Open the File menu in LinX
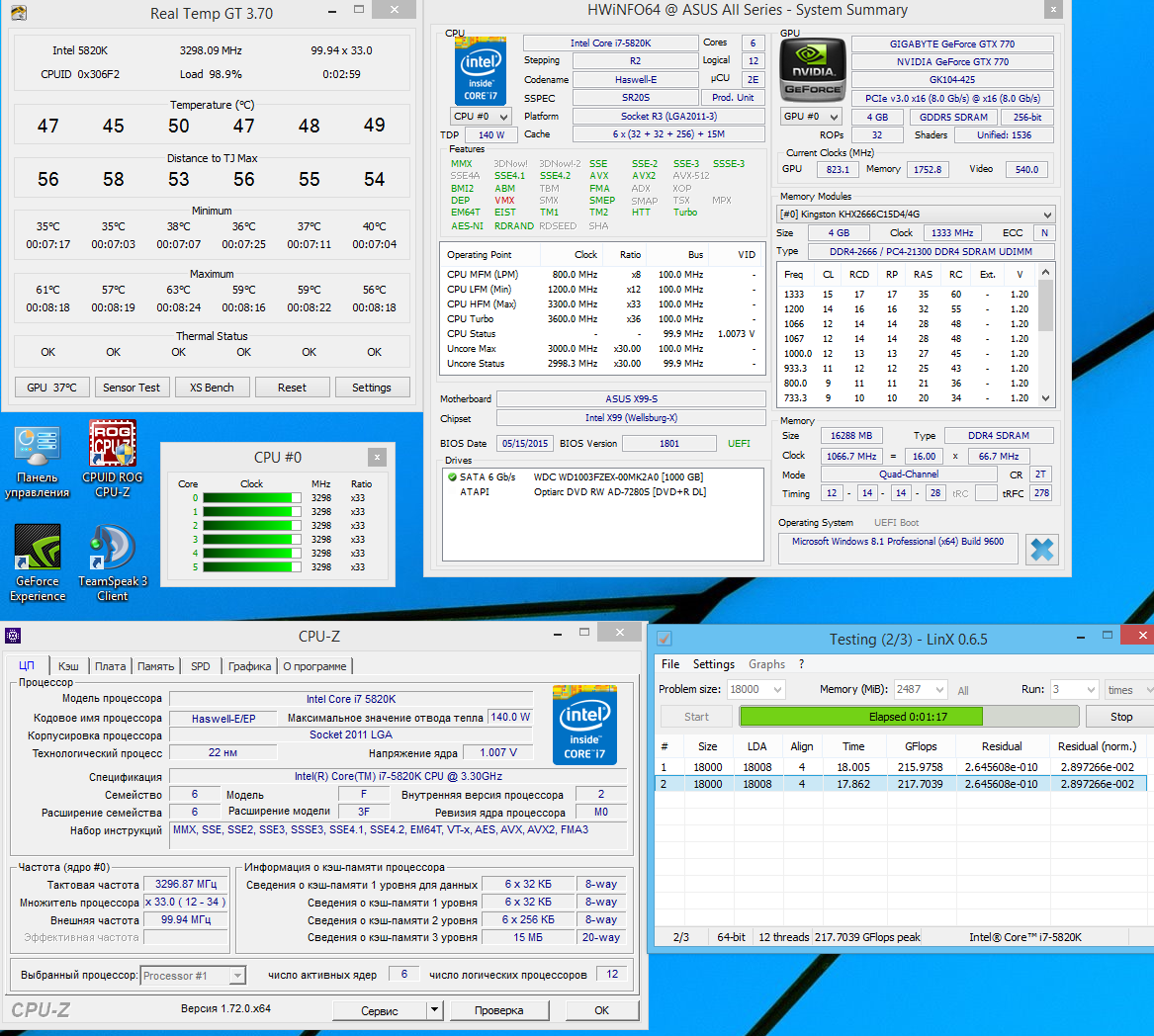 pos(670,663)
